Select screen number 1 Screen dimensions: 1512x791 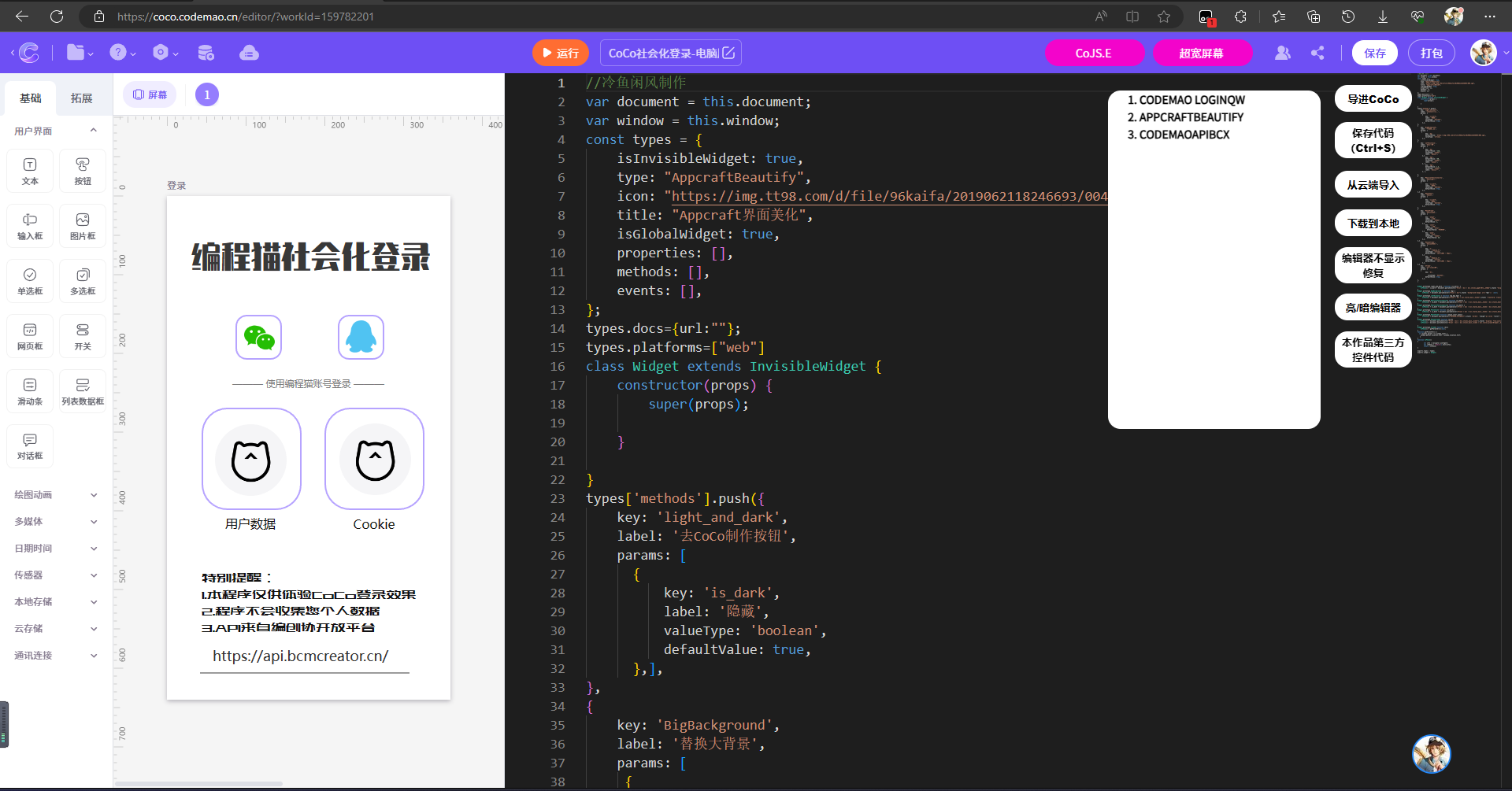coord(207,94)
